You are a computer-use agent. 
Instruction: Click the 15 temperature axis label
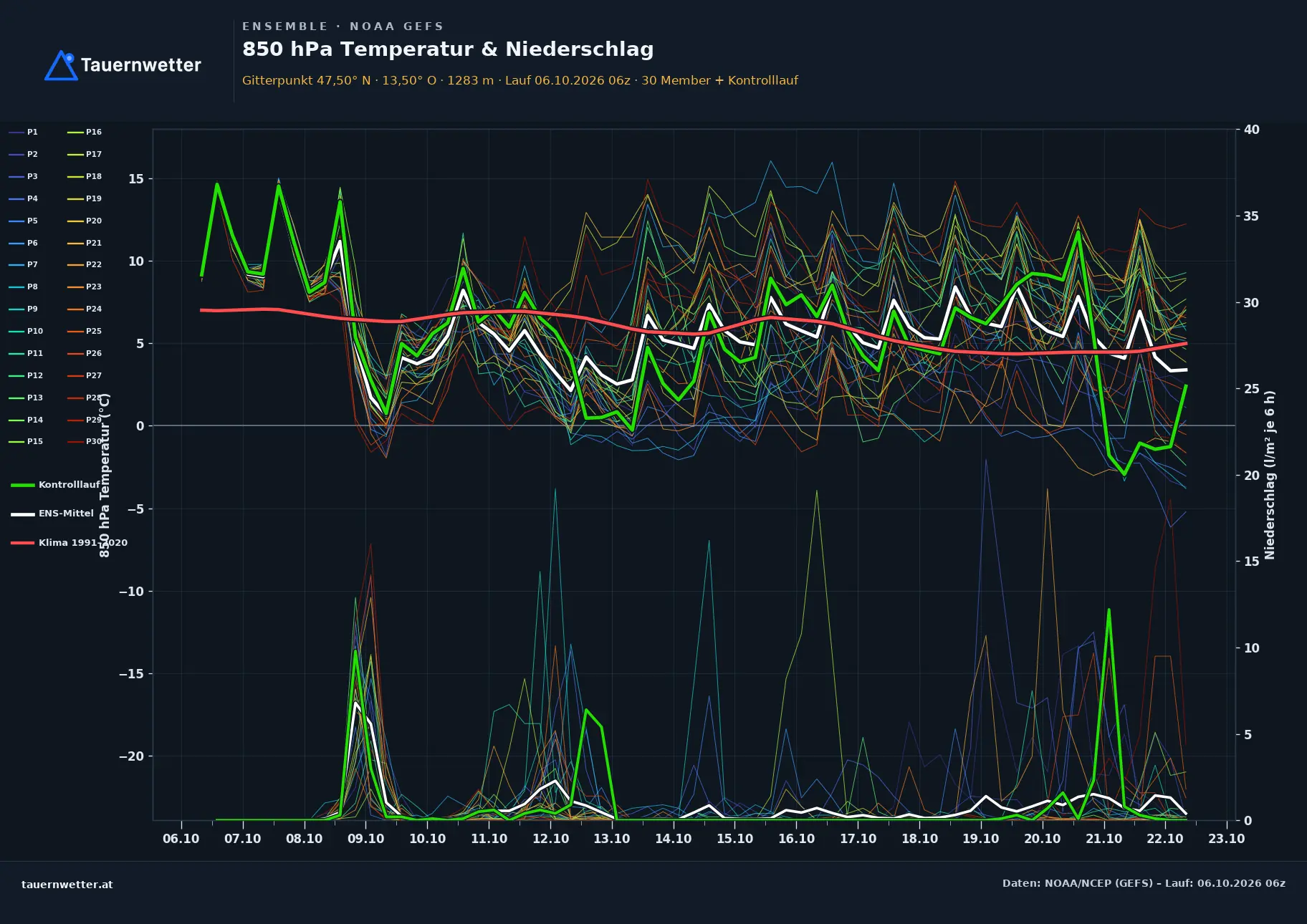tap(136, 179)
